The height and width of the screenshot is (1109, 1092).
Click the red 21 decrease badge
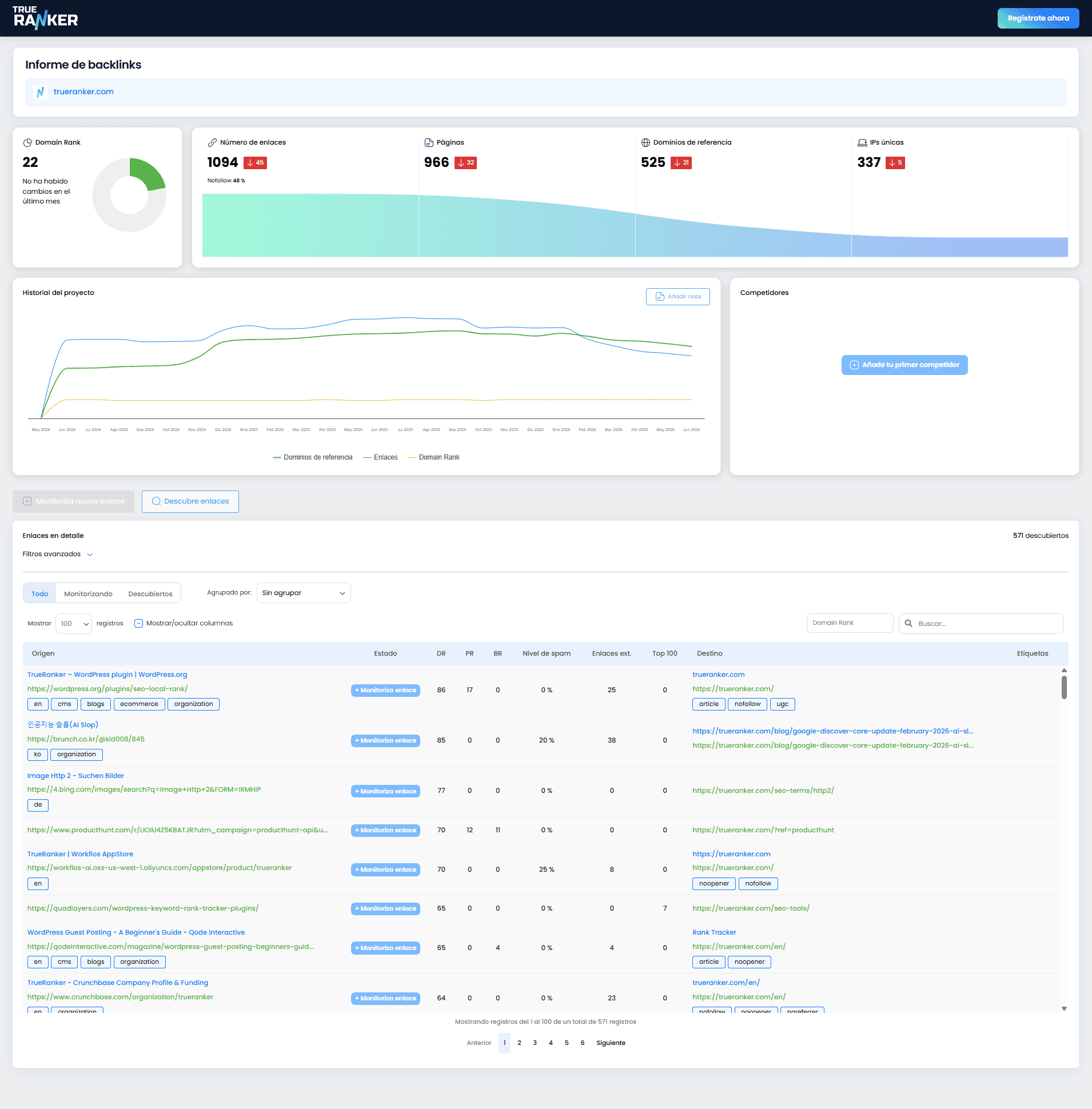(681, 163)
